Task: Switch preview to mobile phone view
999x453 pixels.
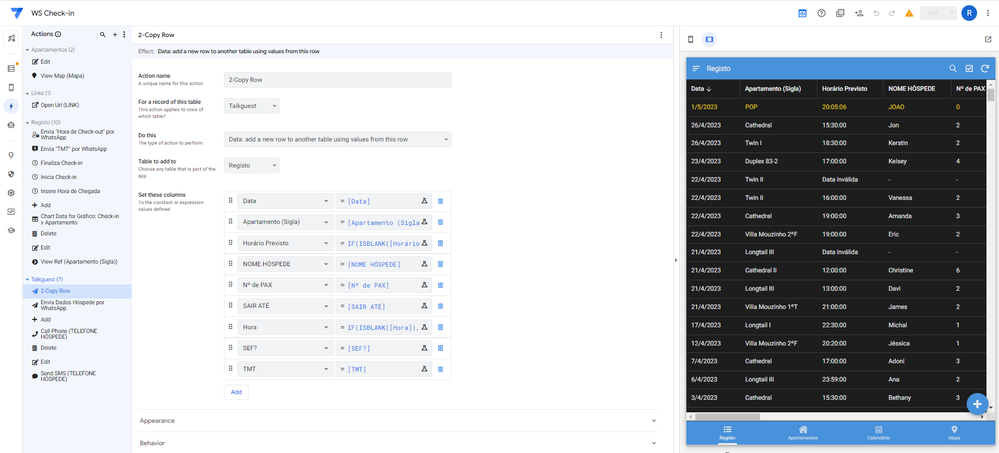Action: [691, 40]
